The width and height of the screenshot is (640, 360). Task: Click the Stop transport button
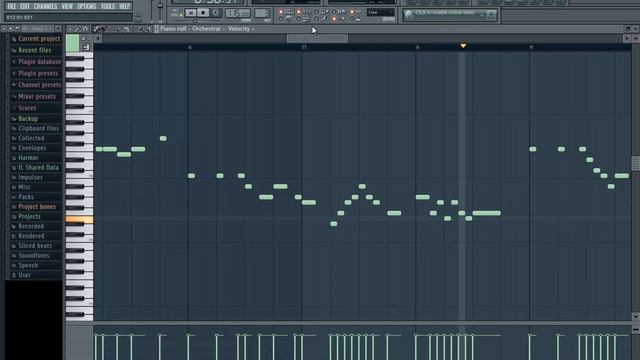click(x=203, y=13)
